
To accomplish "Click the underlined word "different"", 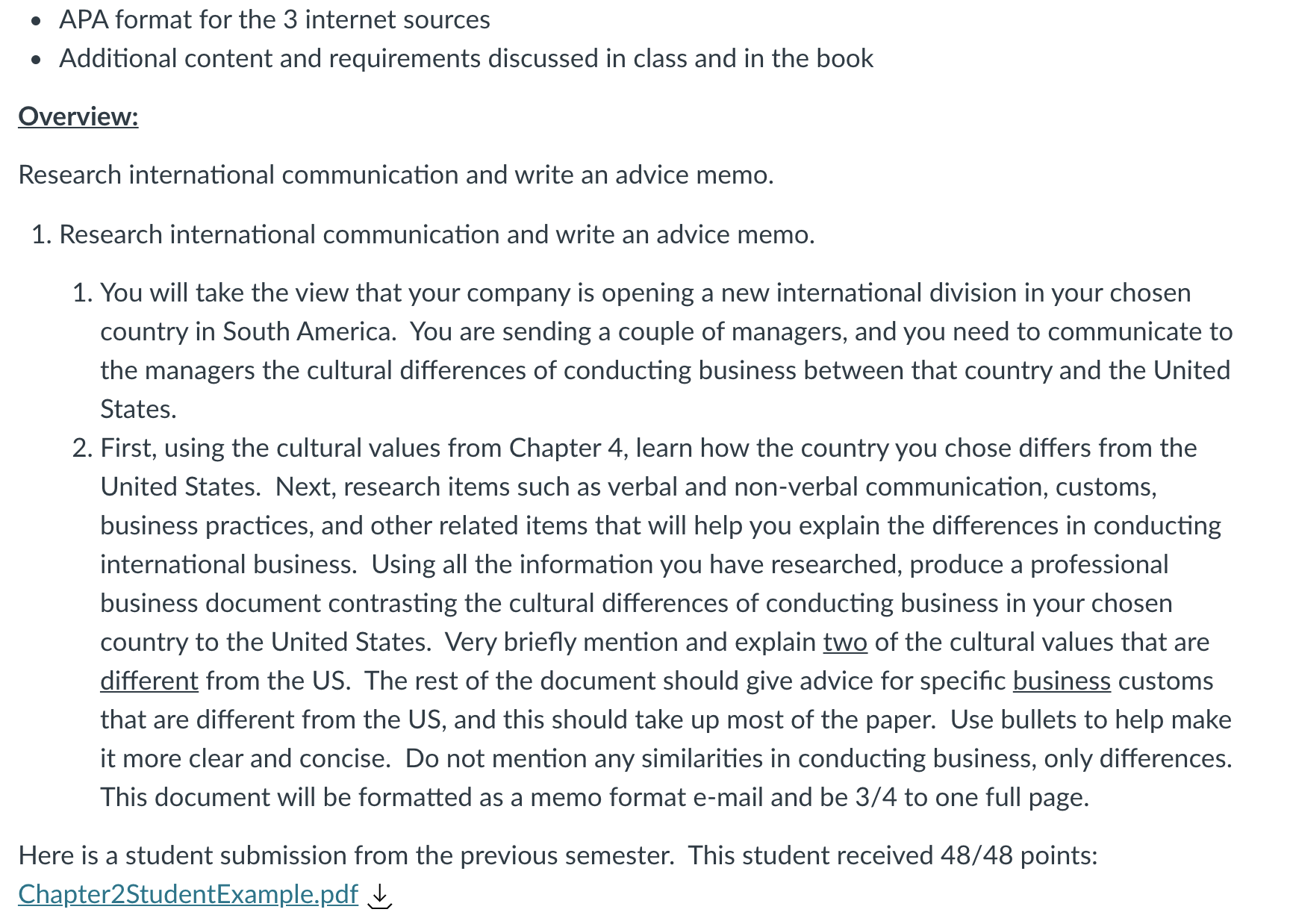I will click(x=149, y=681).
